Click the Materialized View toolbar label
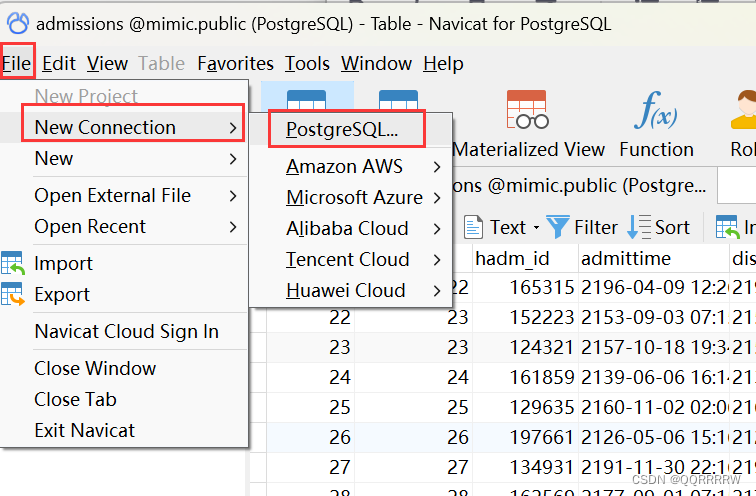The height and width of the screenshot is (496, 756). point(529,149)
